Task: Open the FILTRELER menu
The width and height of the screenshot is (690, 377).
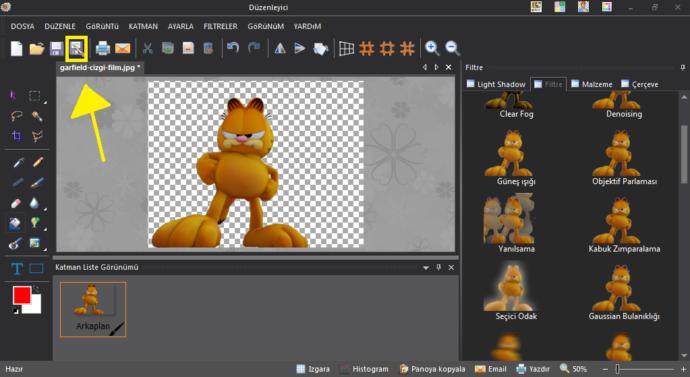Action: pos(220,26)
